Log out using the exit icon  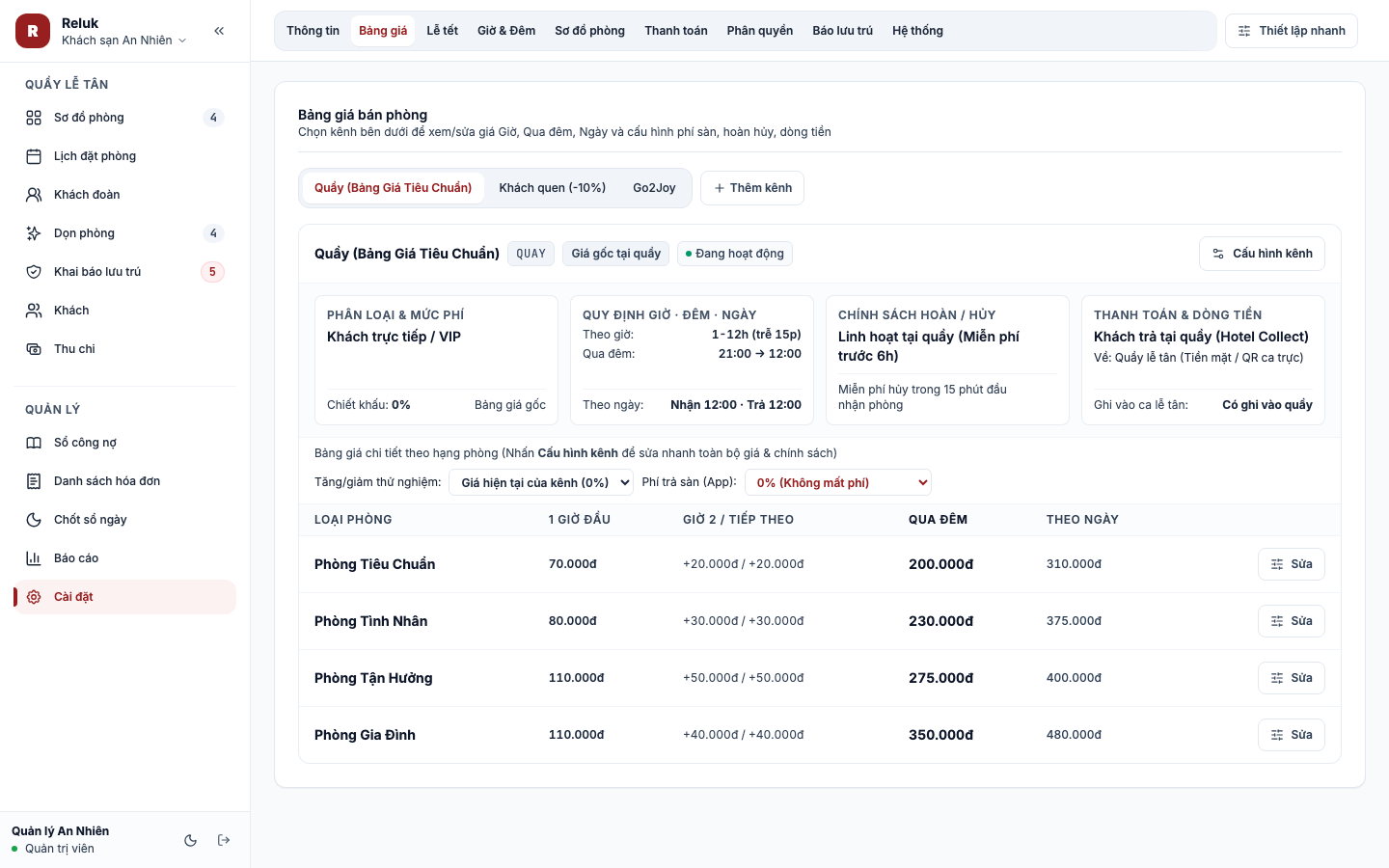(x=224, y=840)
